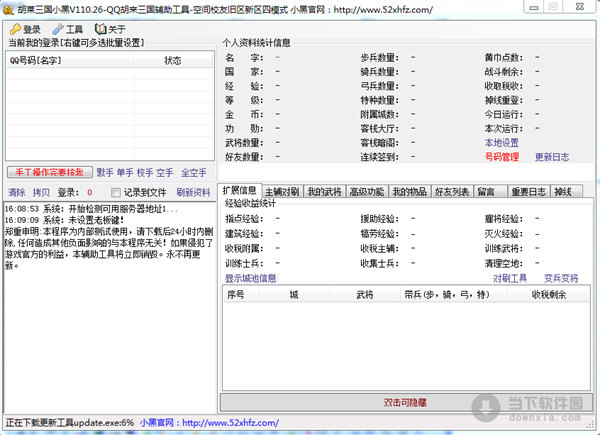Switch to the 主辅对刷 tab

(282, 191)
